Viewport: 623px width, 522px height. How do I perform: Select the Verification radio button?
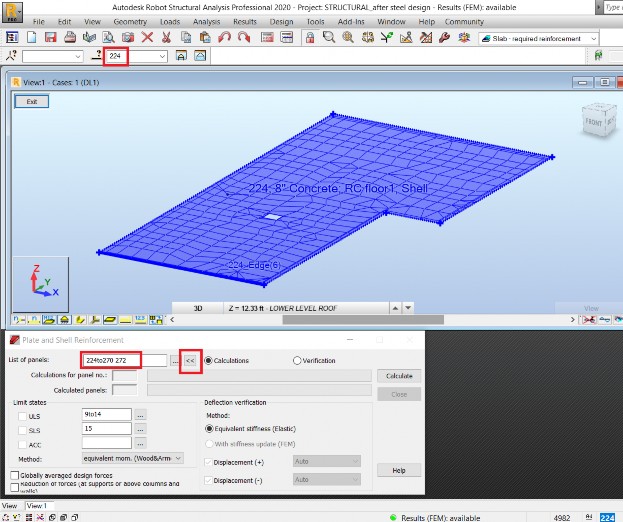tap(297, 360)
